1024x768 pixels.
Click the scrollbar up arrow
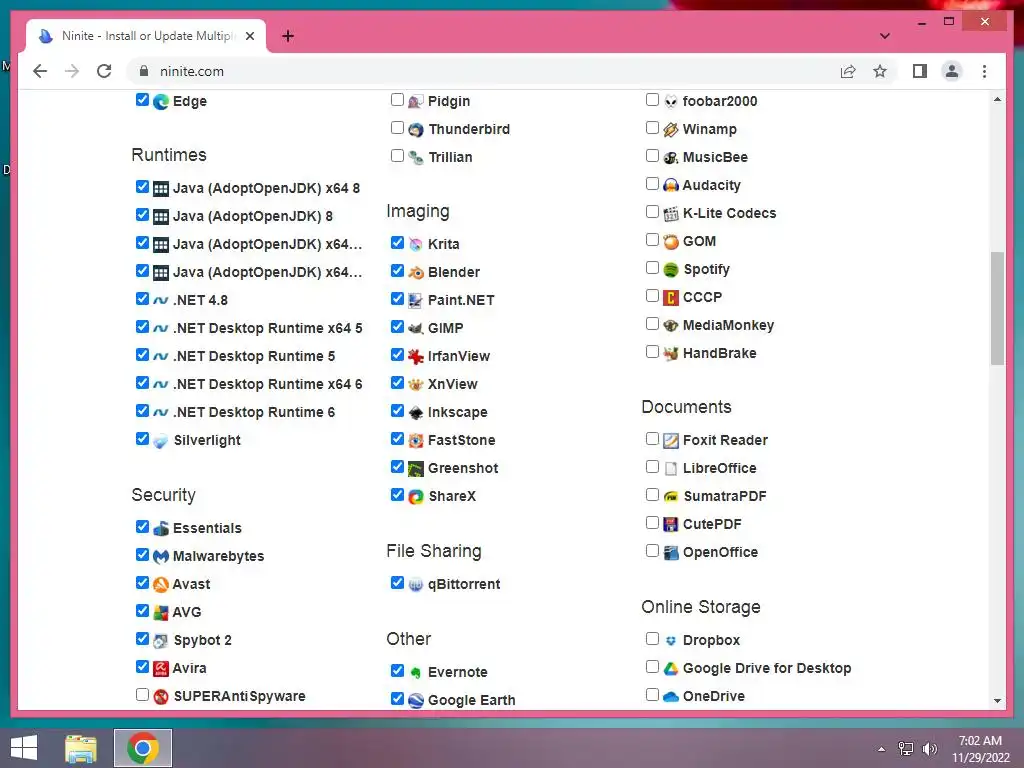997,99
